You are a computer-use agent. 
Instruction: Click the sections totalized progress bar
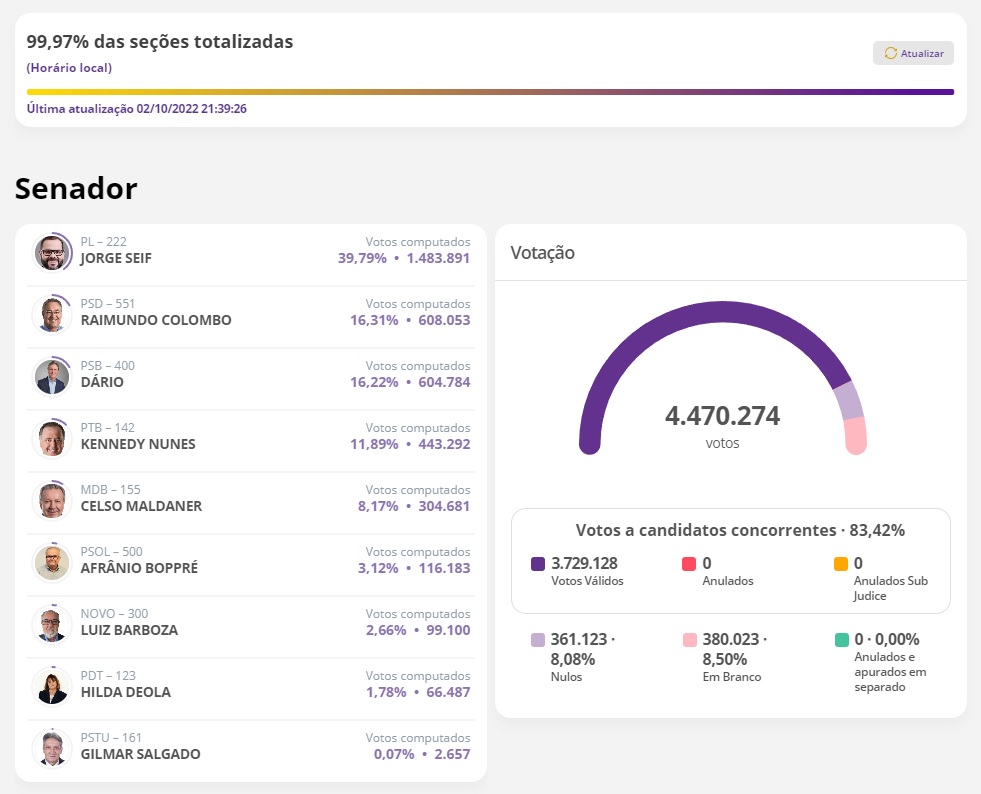pos(490,92)
